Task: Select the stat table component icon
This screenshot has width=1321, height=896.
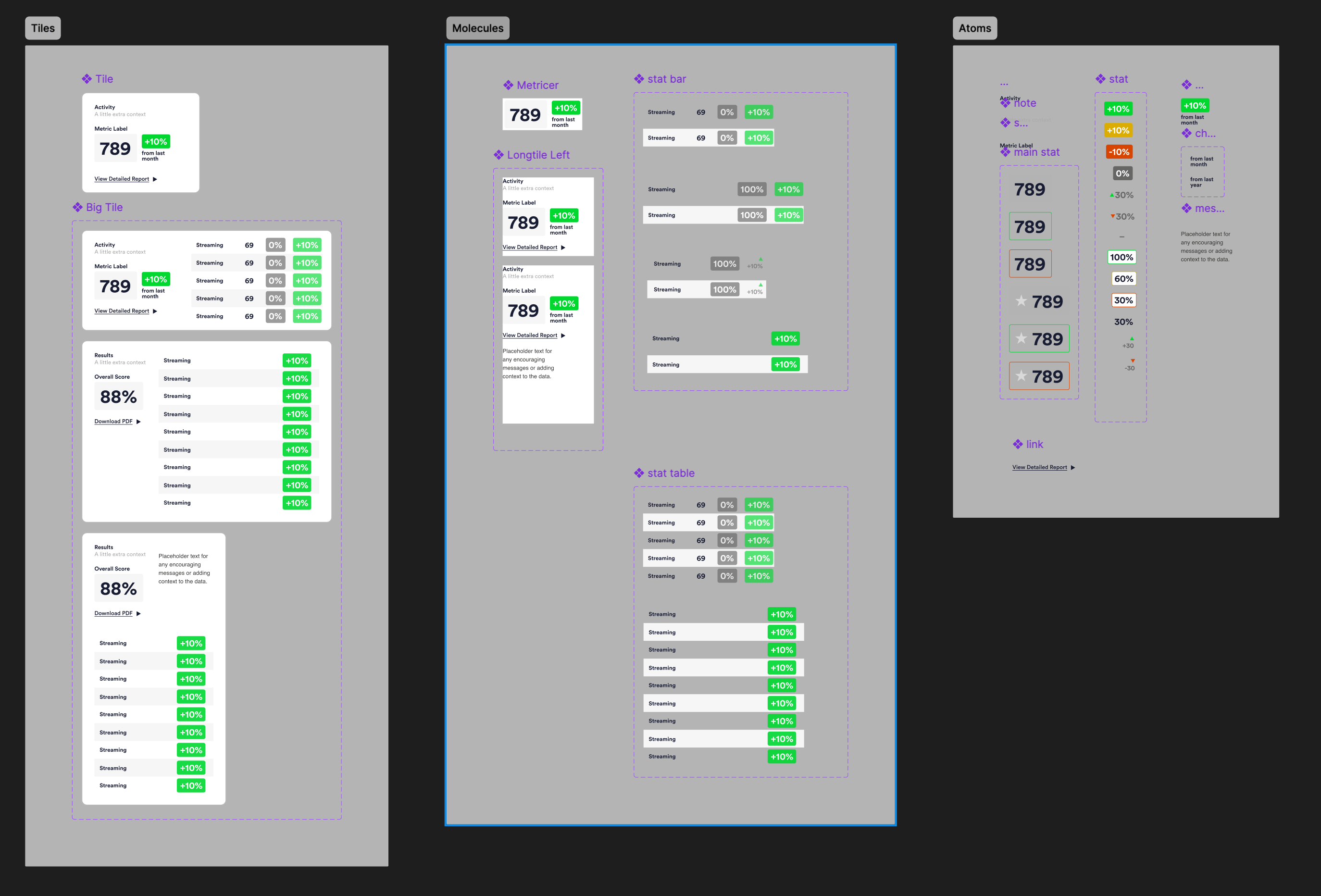Action: (x=639, y=473)
